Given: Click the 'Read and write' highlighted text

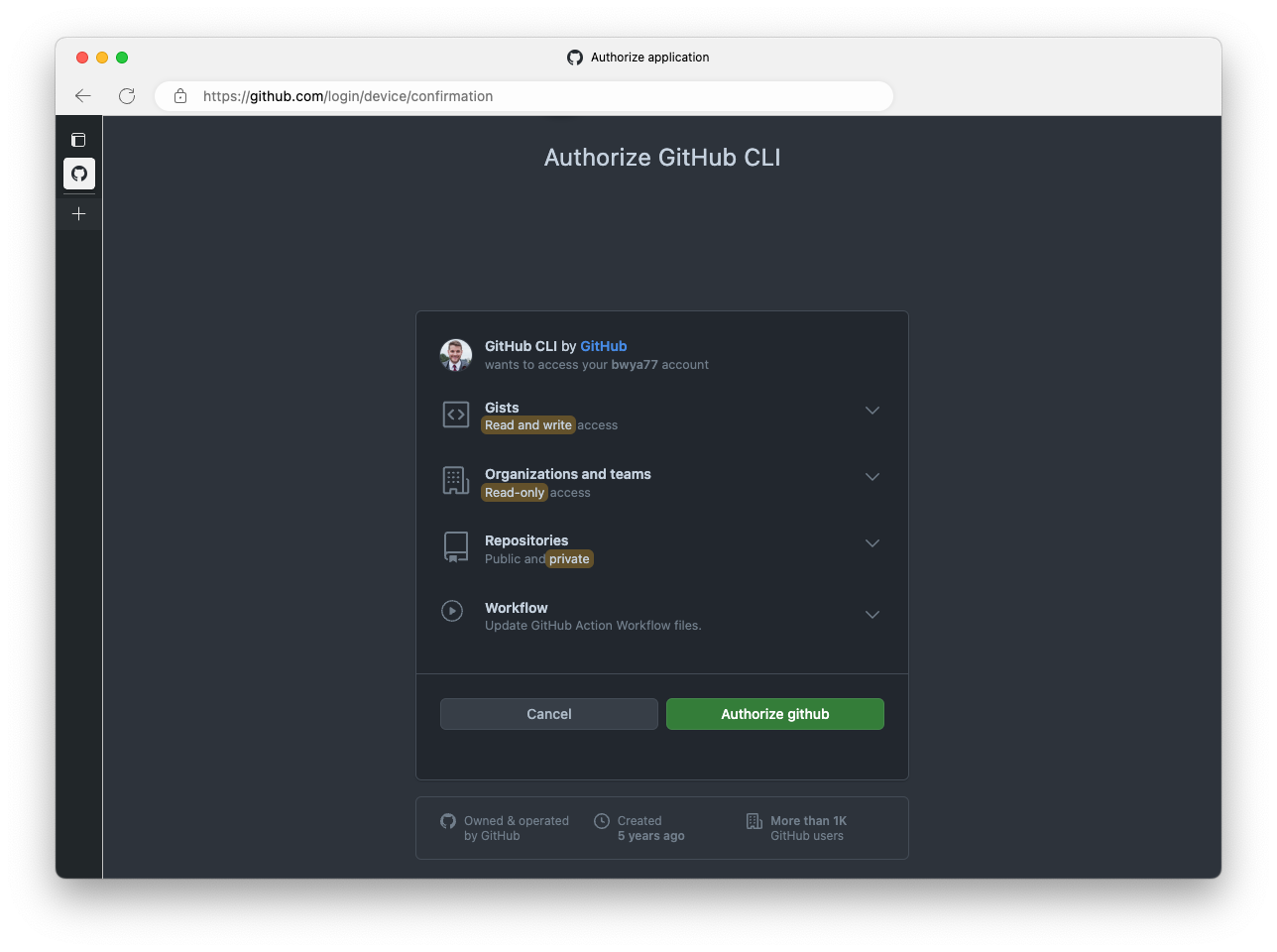Looking at the screenshot, I should coord(528,425).
